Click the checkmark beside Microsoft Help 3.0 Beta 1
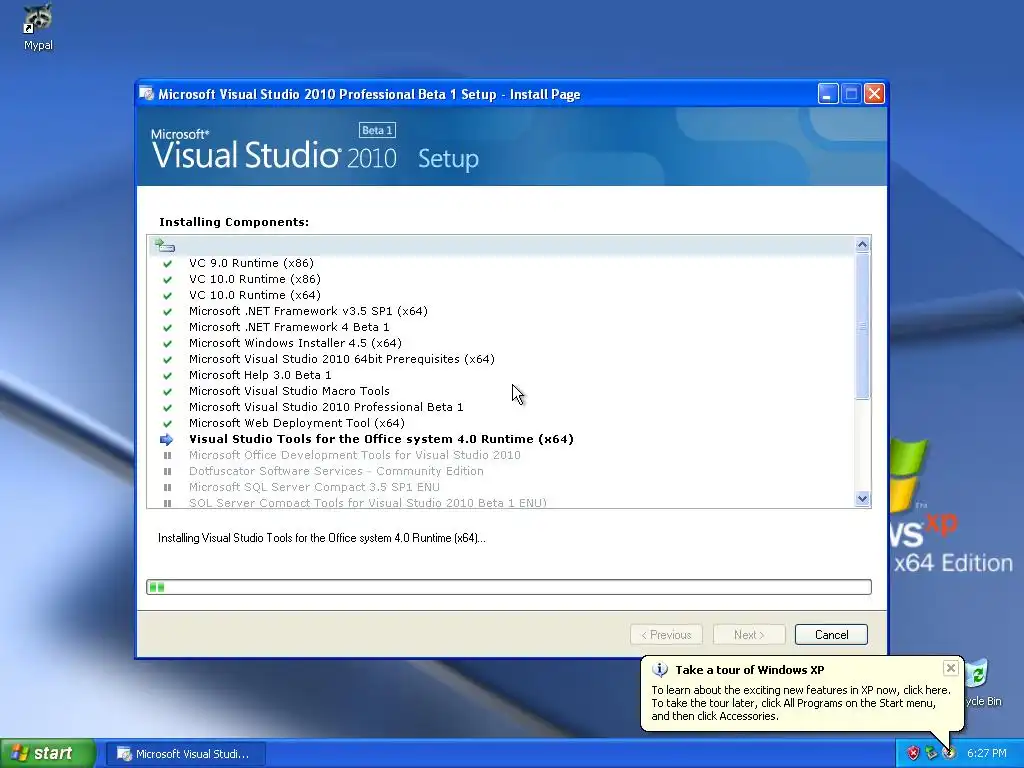The image size is (1024, 768). tap(167, 376)
